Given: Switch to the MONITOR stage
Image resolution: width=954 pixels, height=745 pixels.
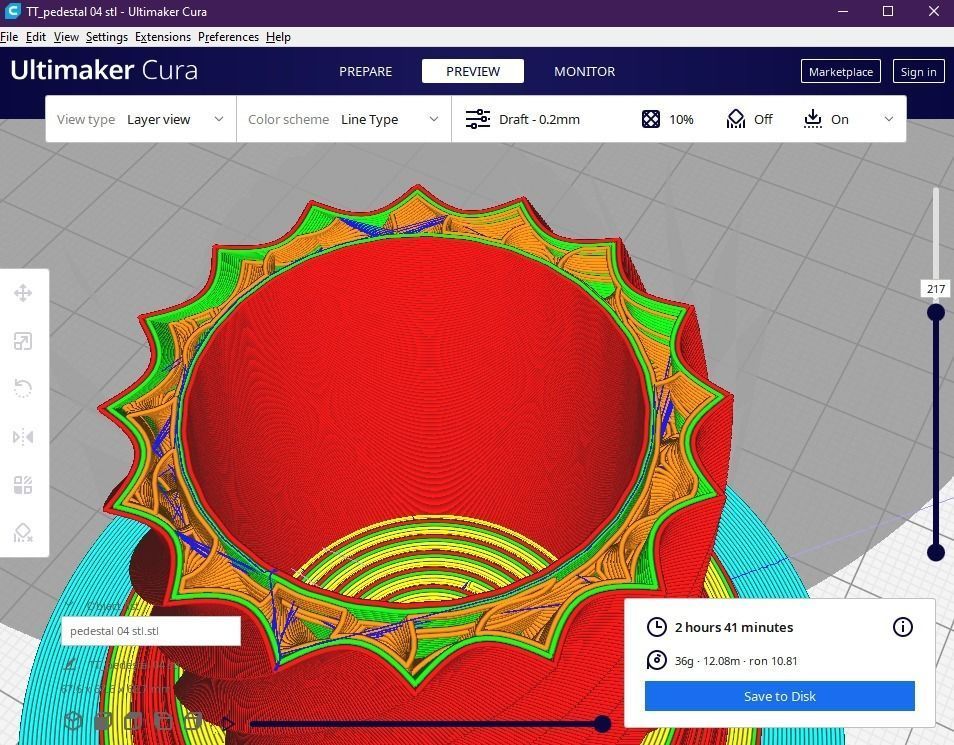Looking at the screenshot, I should (585, 71).
